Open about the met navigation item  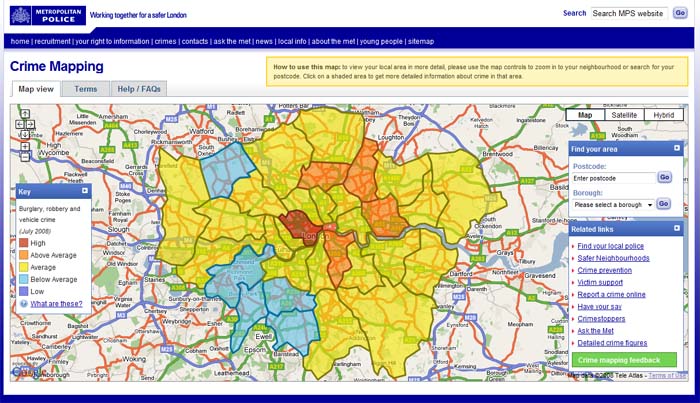pos(333,42)
